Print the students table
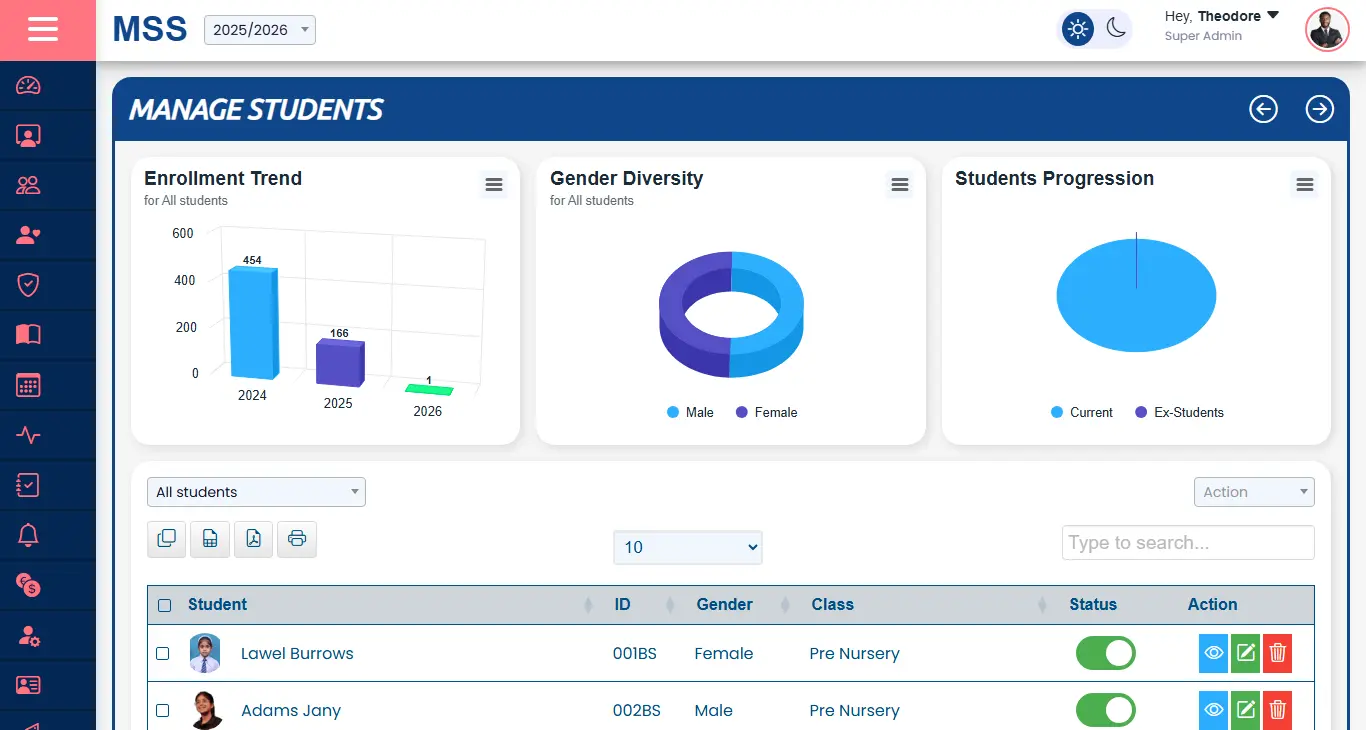The image size is (1366, 730). click(x=296, y=539)
